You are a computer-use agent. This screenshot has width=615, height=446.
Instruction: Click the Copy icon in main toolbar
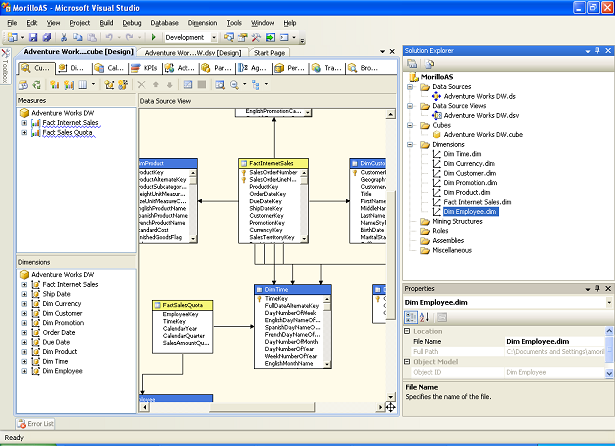point(78,37)
